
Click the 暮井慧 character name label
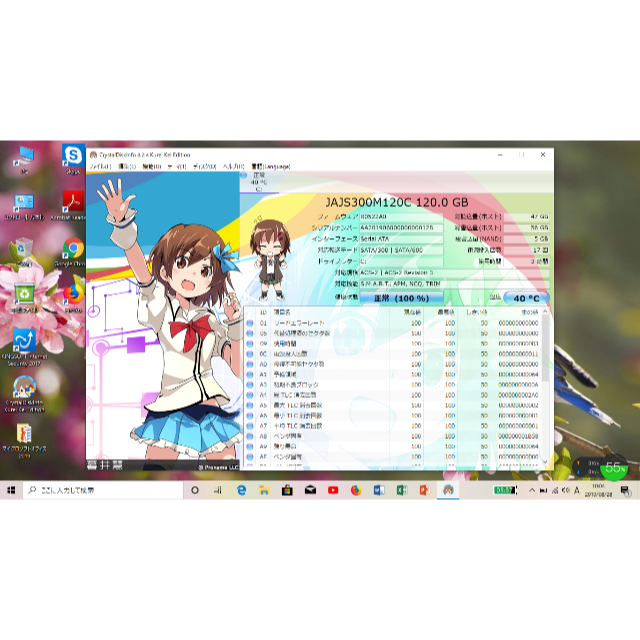click(x=104, y=465)
